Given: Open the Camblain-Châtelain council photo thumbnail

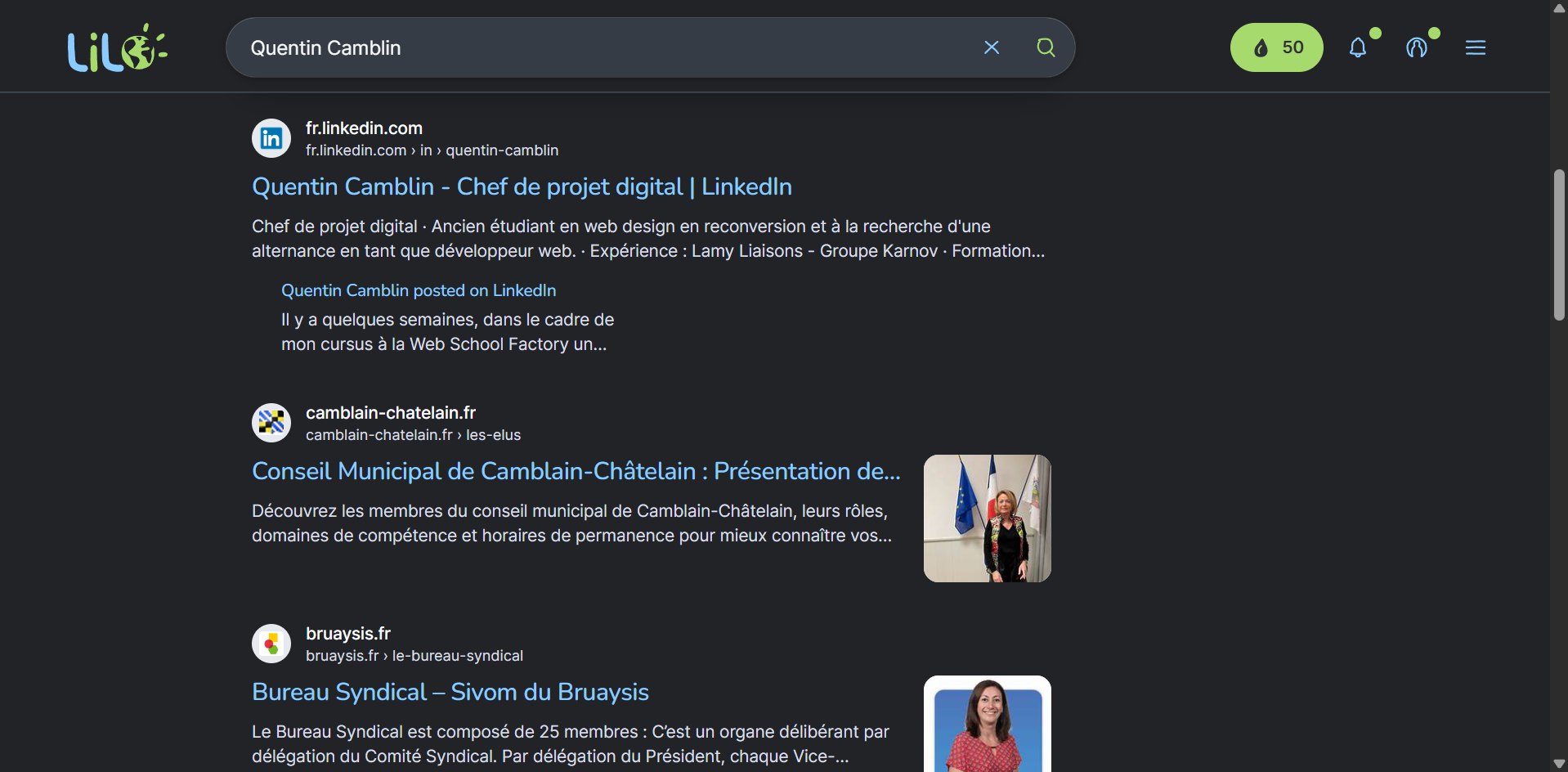Looking at the screenshot, I should coord(988,518).
